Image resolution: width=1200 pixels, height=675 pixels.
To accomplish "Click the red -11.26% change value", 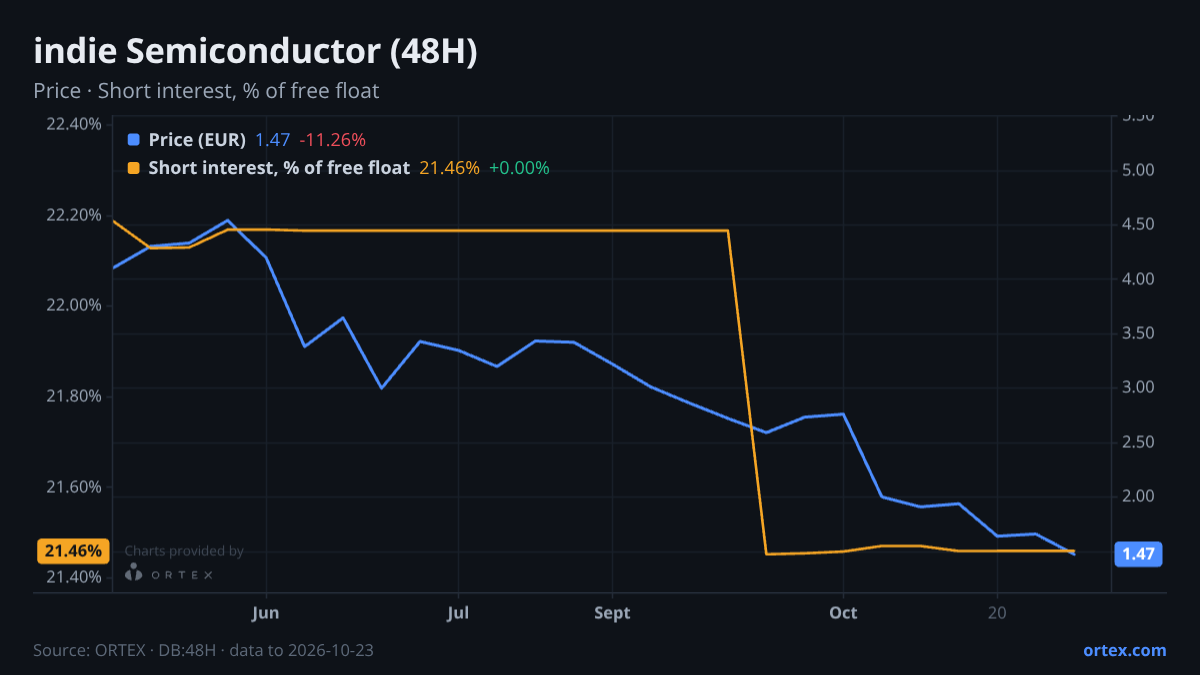I will coord(332,140).
